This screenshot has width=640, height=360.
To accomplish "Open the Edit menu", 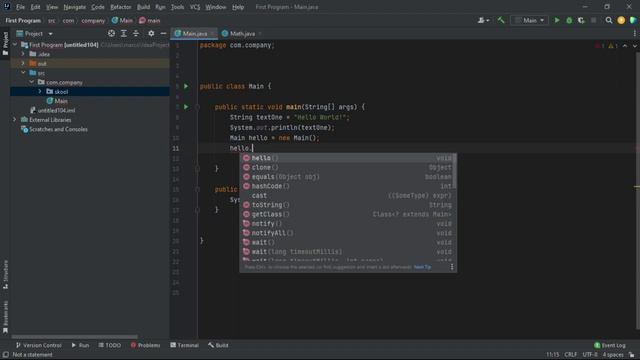I will pos(36,7).
